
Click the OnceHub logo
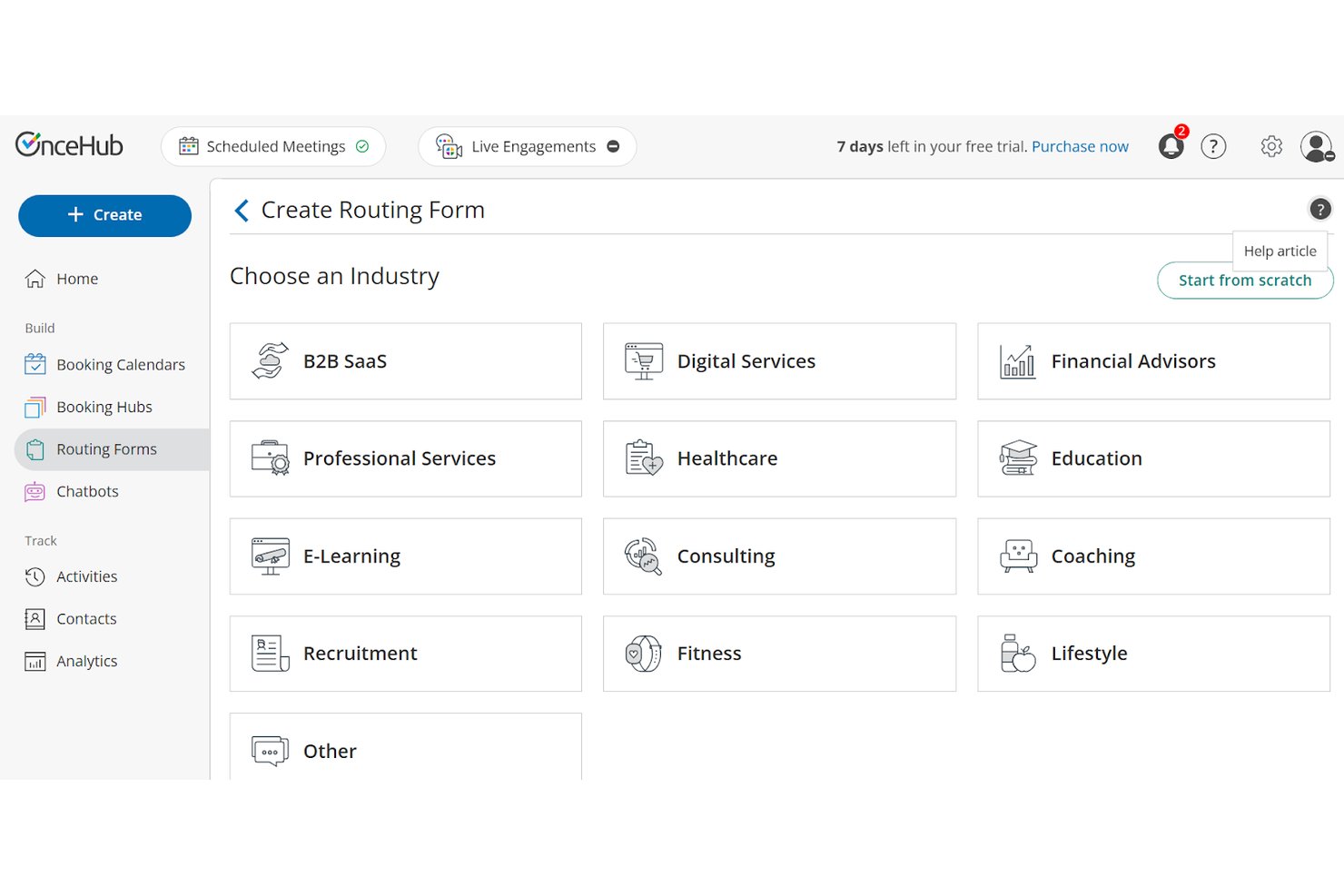69,145
